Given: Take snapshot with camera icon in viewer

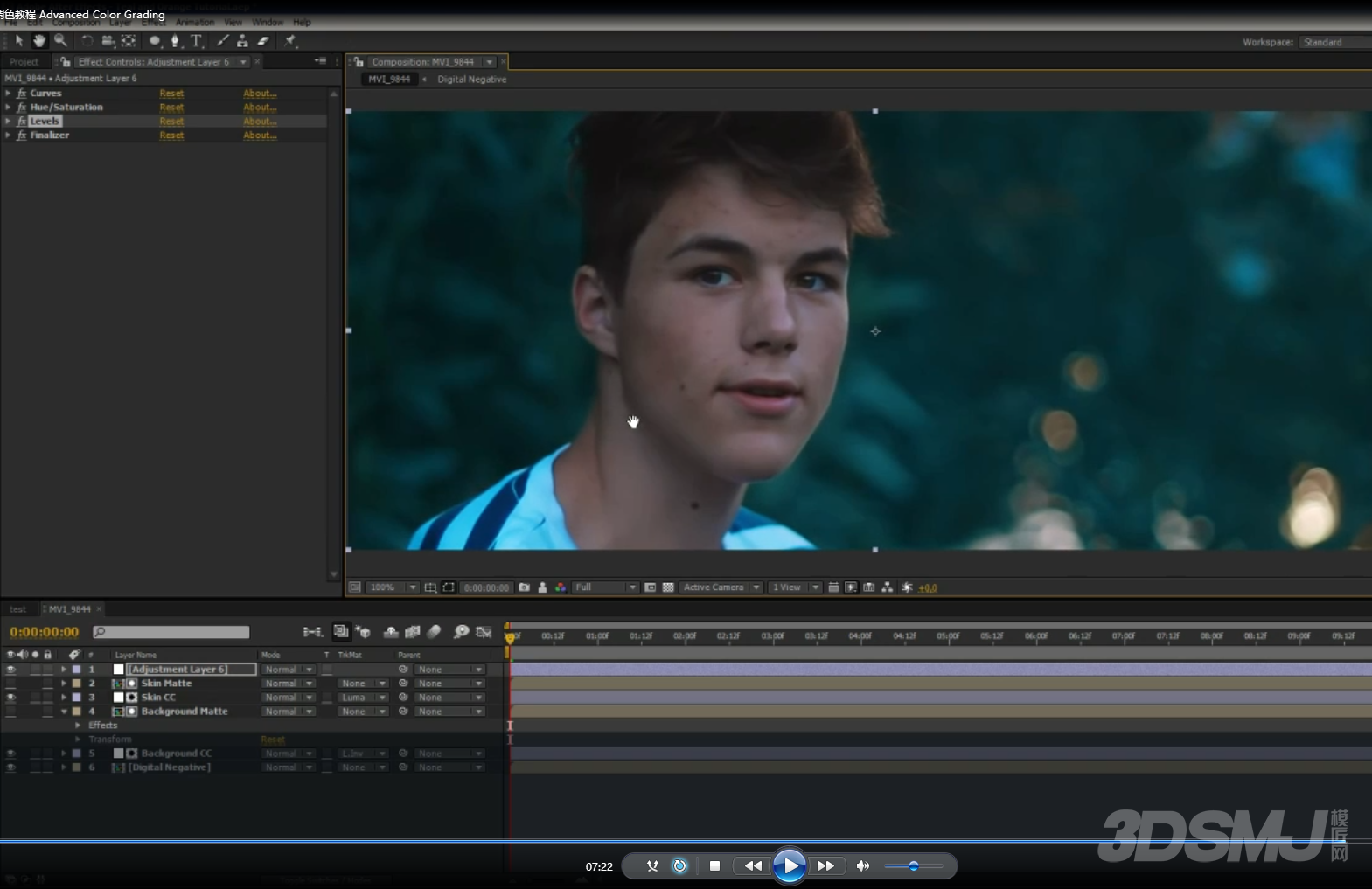Looking at the screenshot, I should pos(524,587).
